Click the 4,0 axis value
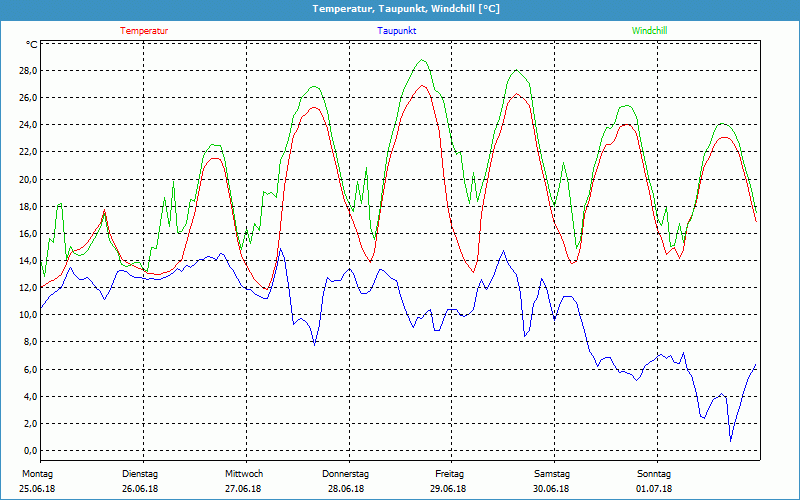Viewport: 800px width, 500px height. tap(30, 396)
